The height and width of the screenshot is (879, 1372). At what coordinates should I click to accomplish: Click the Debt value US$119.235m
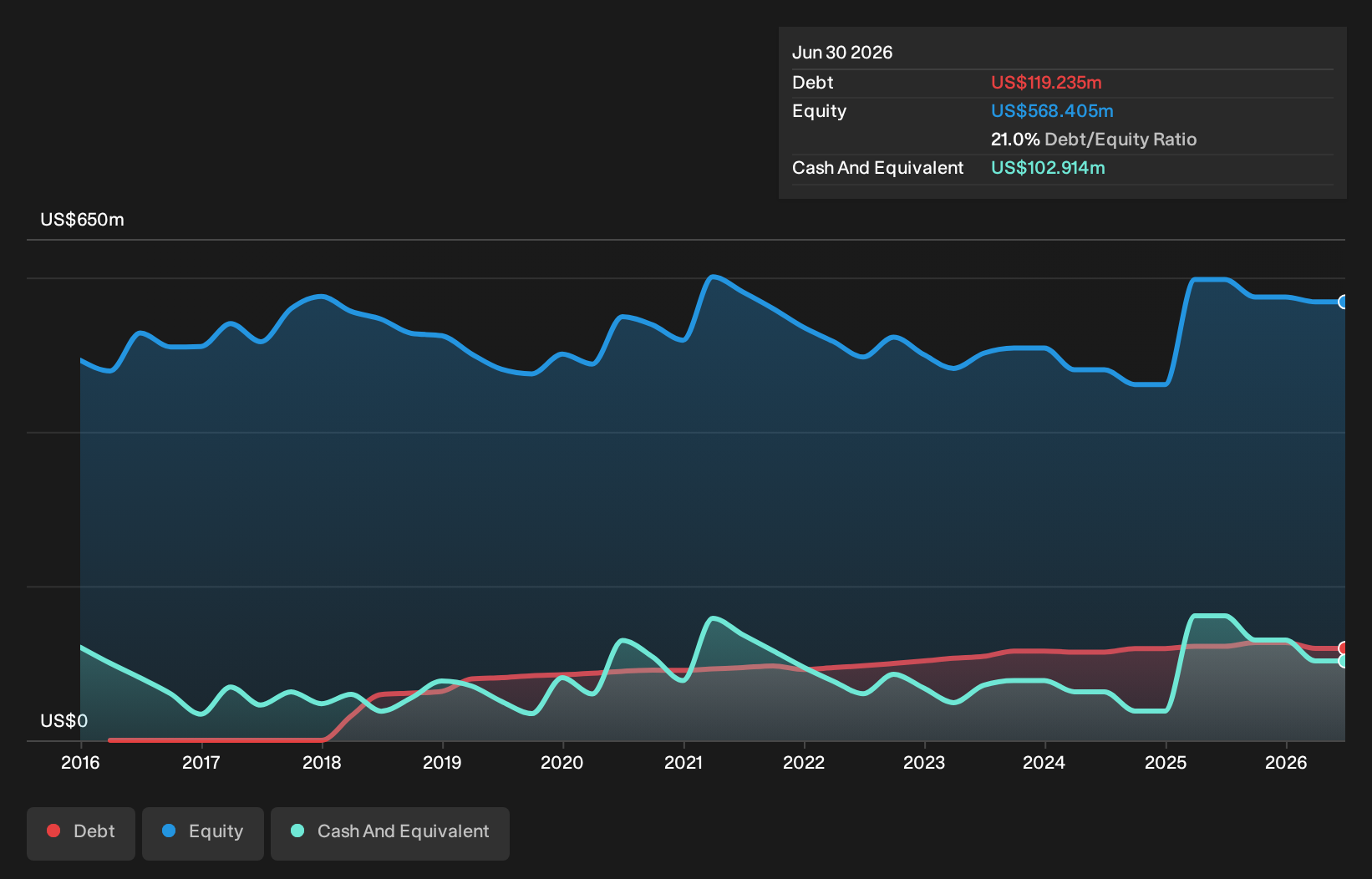point(1046,83)
